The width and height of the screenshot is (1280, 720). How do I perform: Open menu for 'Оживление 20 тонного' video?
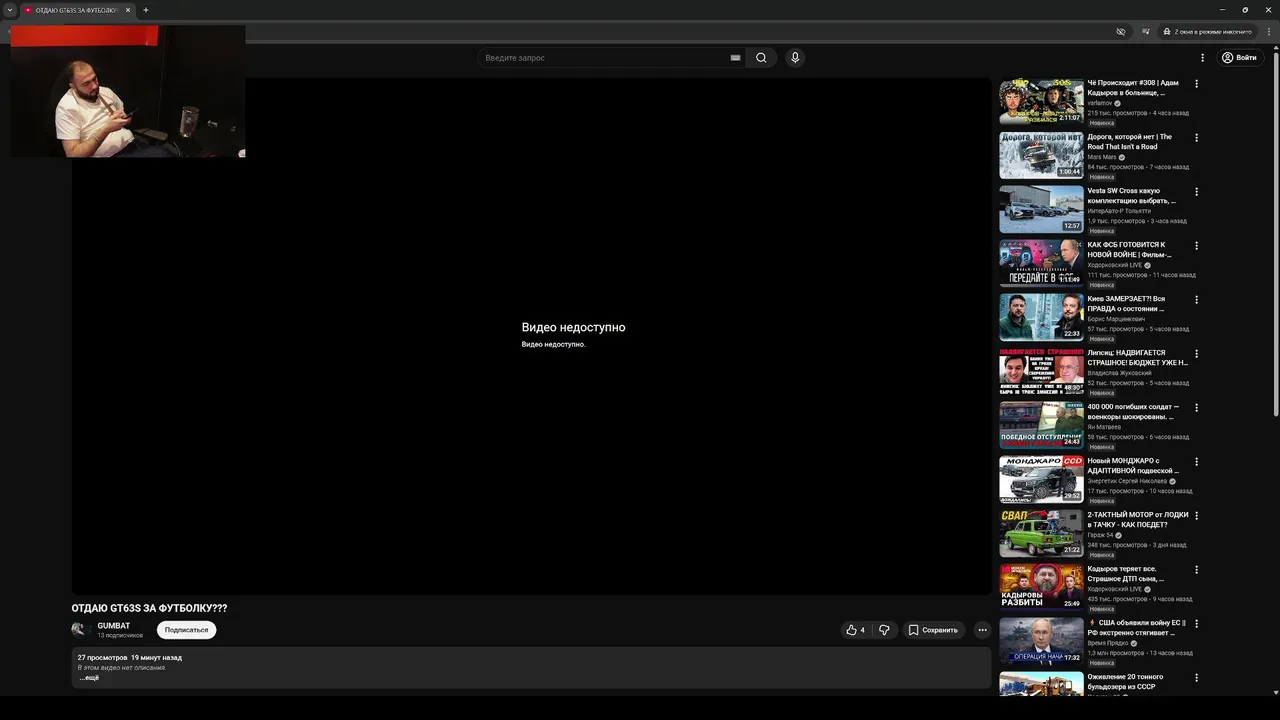coord(1196,678)
